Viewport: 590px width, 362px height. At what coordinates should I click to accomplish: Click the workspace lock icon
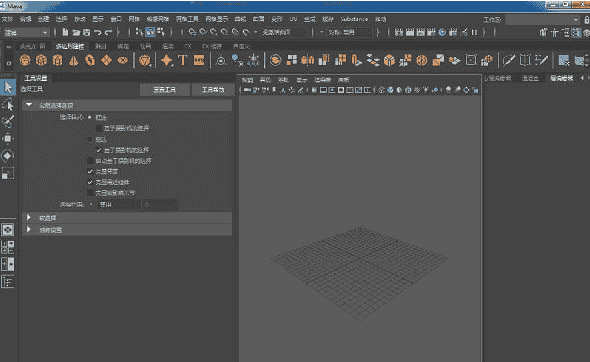tap(586, 20)
